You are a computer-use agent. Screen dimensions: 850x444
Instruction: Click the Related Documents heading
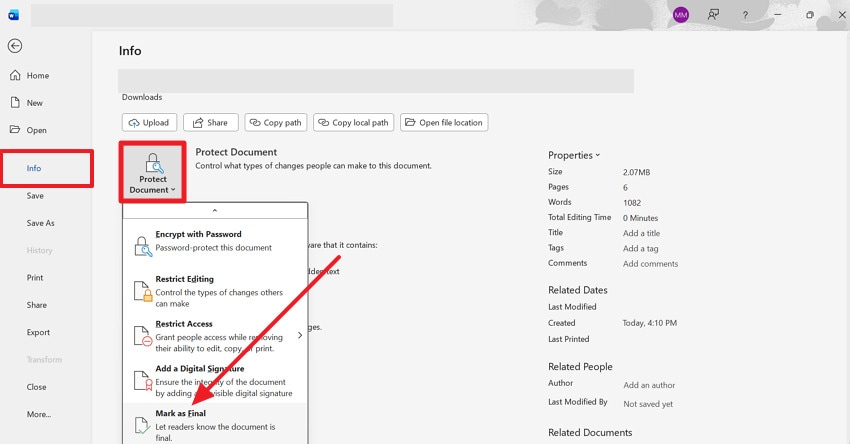tap(590, 433)
